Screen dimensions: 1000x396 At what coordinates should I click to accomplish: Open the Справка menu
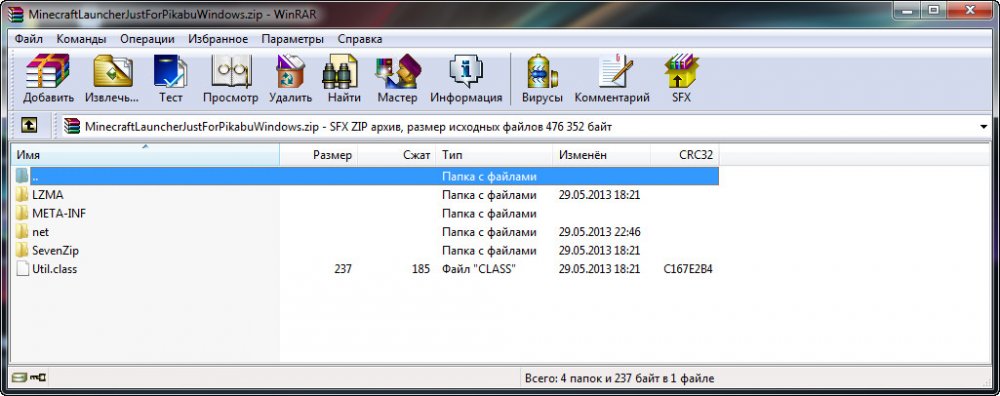tap(360, 39)
